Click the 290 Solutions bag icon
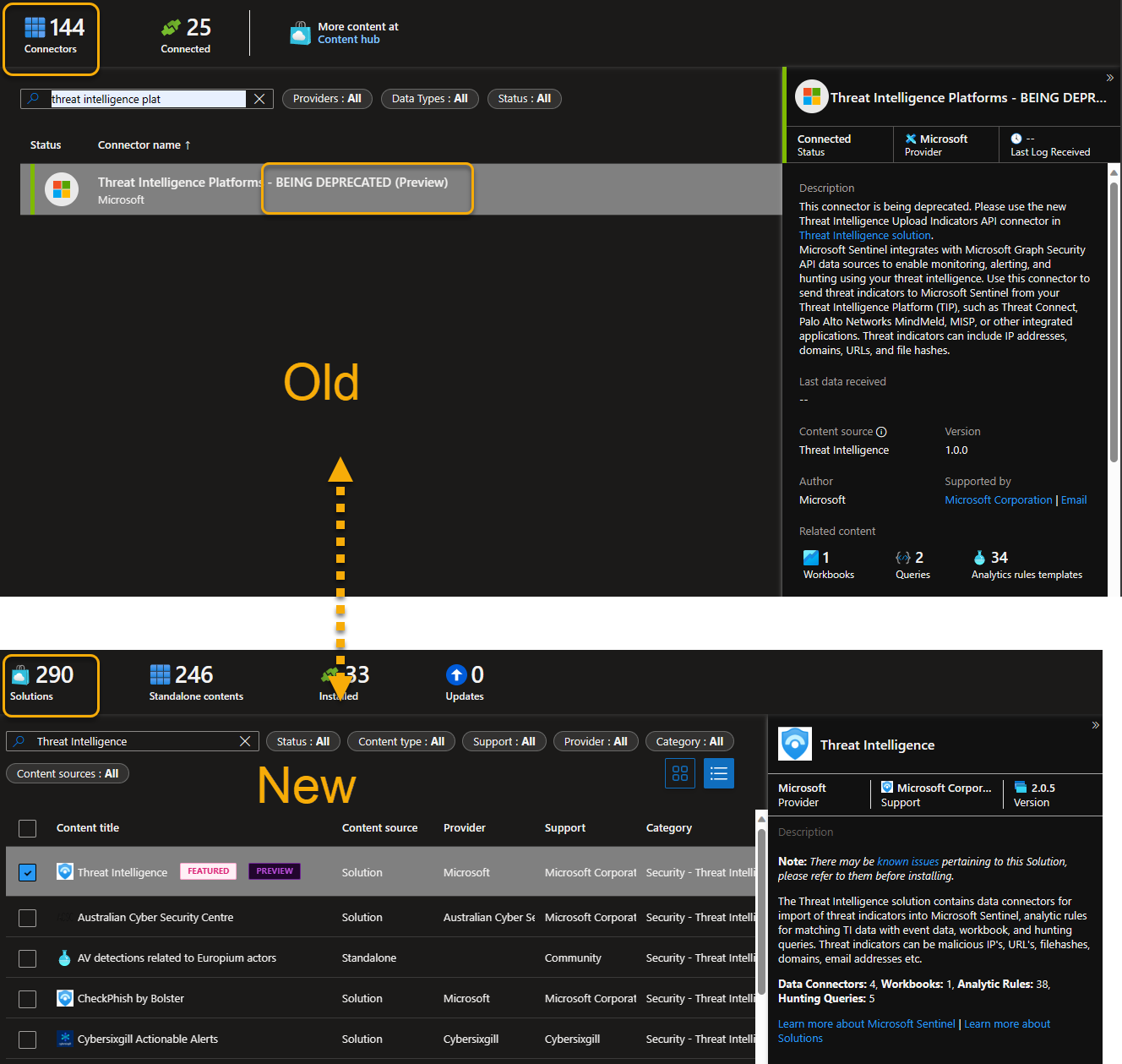The width and height of the screenshot is (1122, 1064). pos(20,675)
